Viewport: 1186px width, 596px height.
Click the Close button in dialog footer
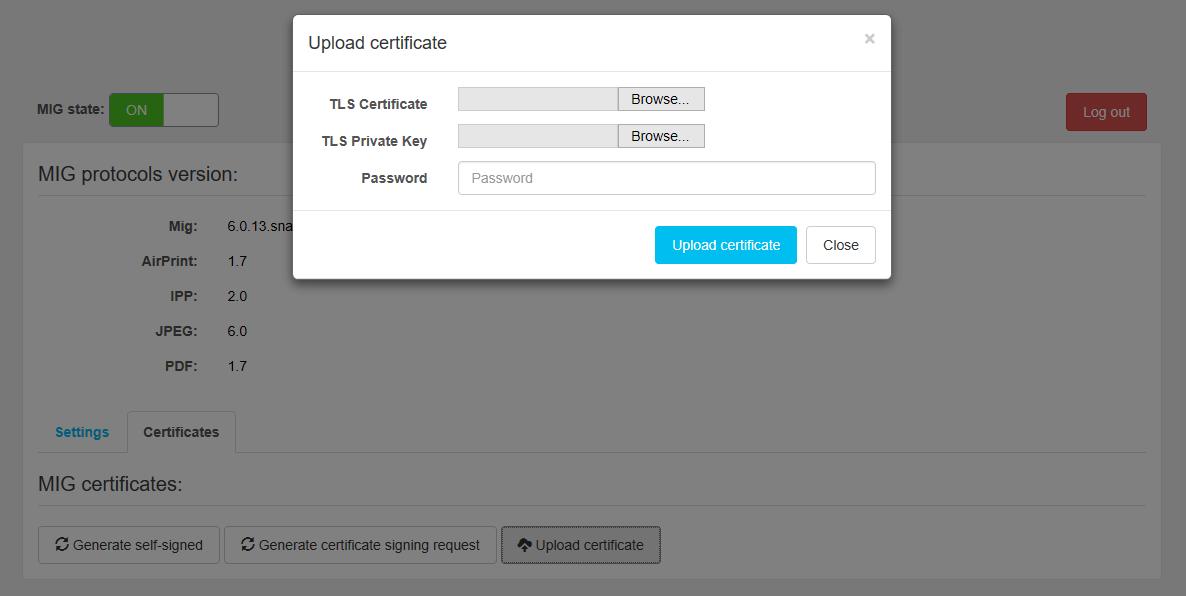[840, 245]
